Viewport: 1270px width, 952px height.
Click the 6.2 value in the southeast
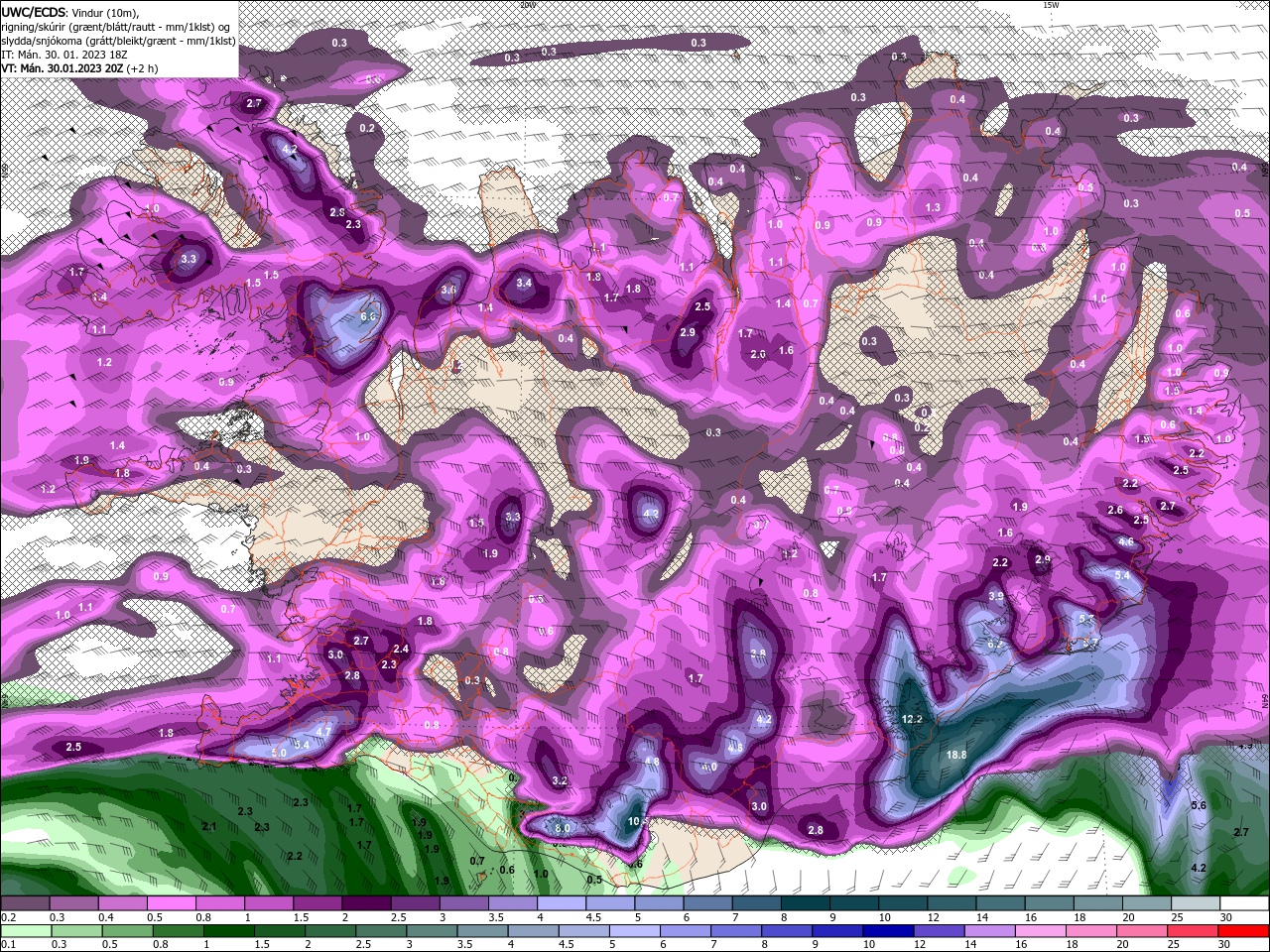coord(995,644)
